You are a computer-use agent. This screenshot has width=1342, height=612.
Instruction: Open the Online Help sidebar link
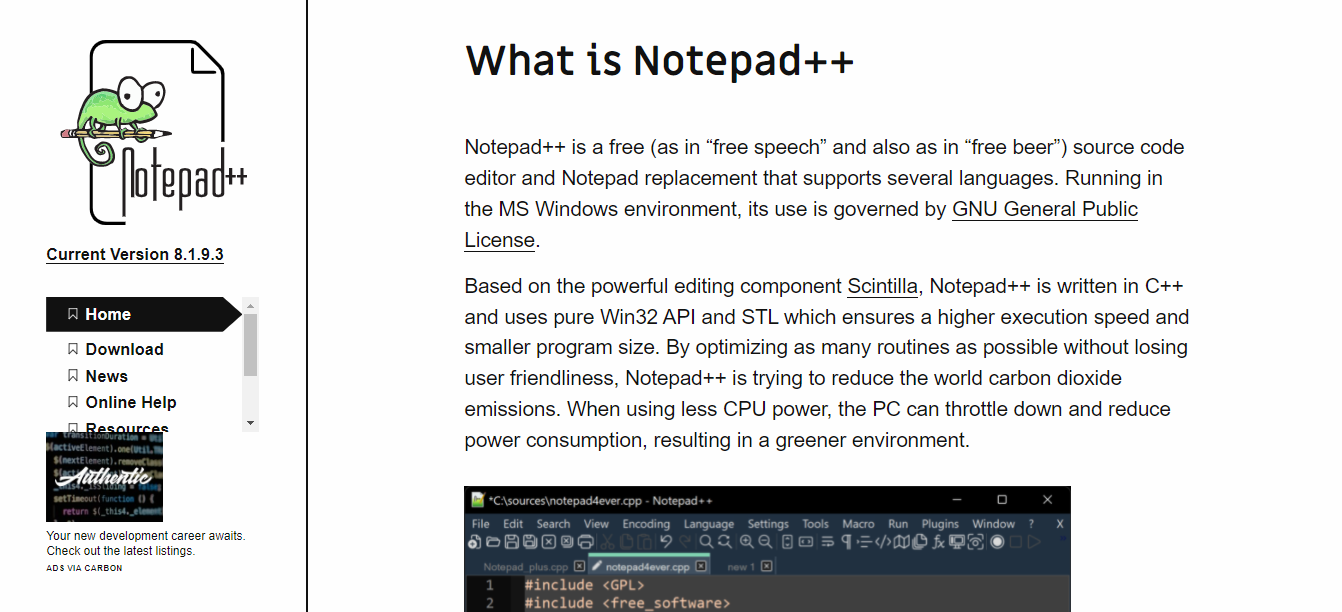tap(131, 402)
